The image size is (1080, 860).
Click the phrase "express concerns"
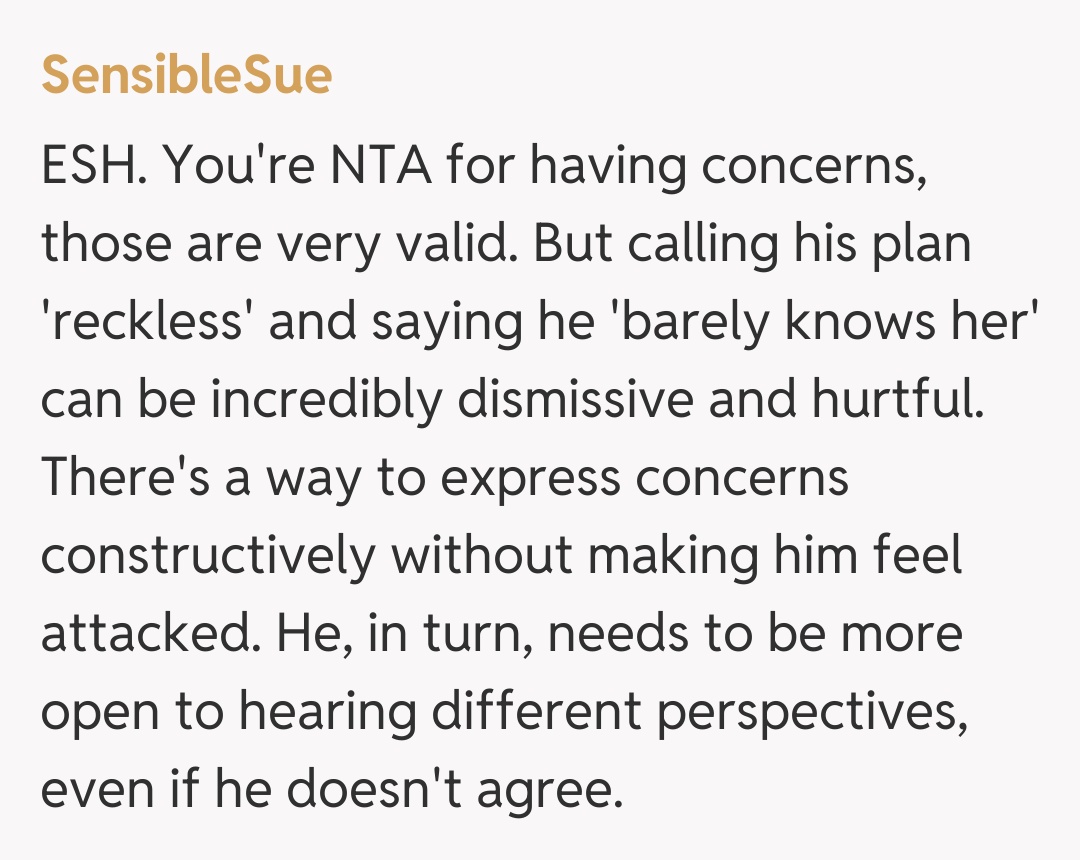[645, 478]
